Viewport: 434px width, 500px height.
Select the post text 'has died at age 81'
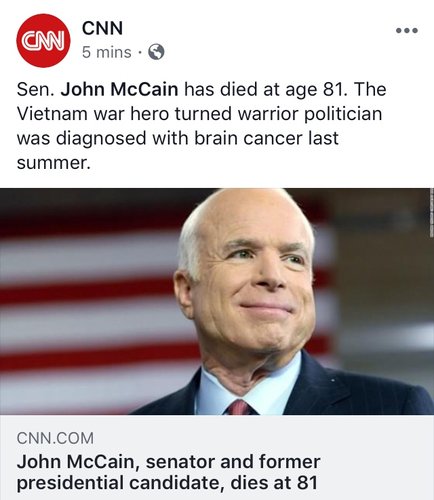click(x=265, y=90)
